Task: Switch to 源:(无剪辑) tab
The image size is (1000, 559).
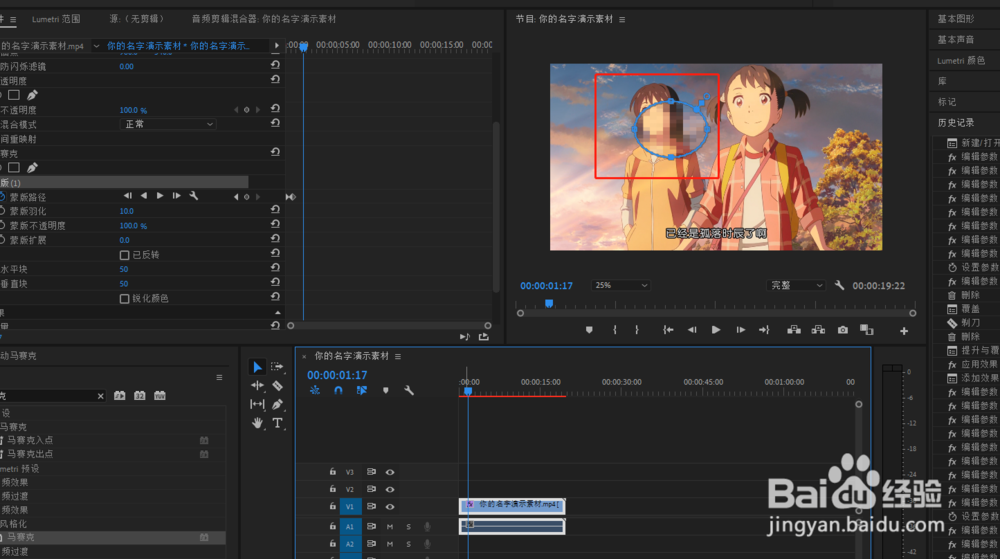Action: pyautogui.click(x=137, y=19)
